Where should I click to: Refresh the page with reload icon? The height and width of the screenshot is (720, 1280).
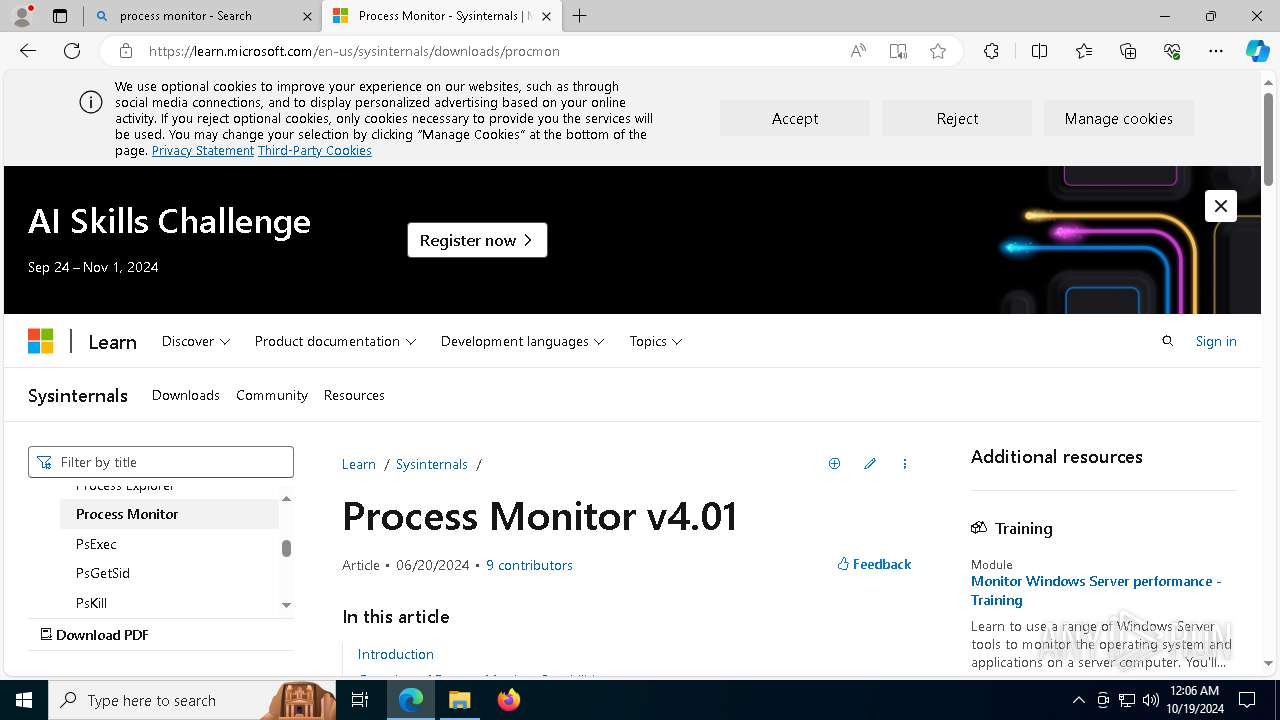72,51
